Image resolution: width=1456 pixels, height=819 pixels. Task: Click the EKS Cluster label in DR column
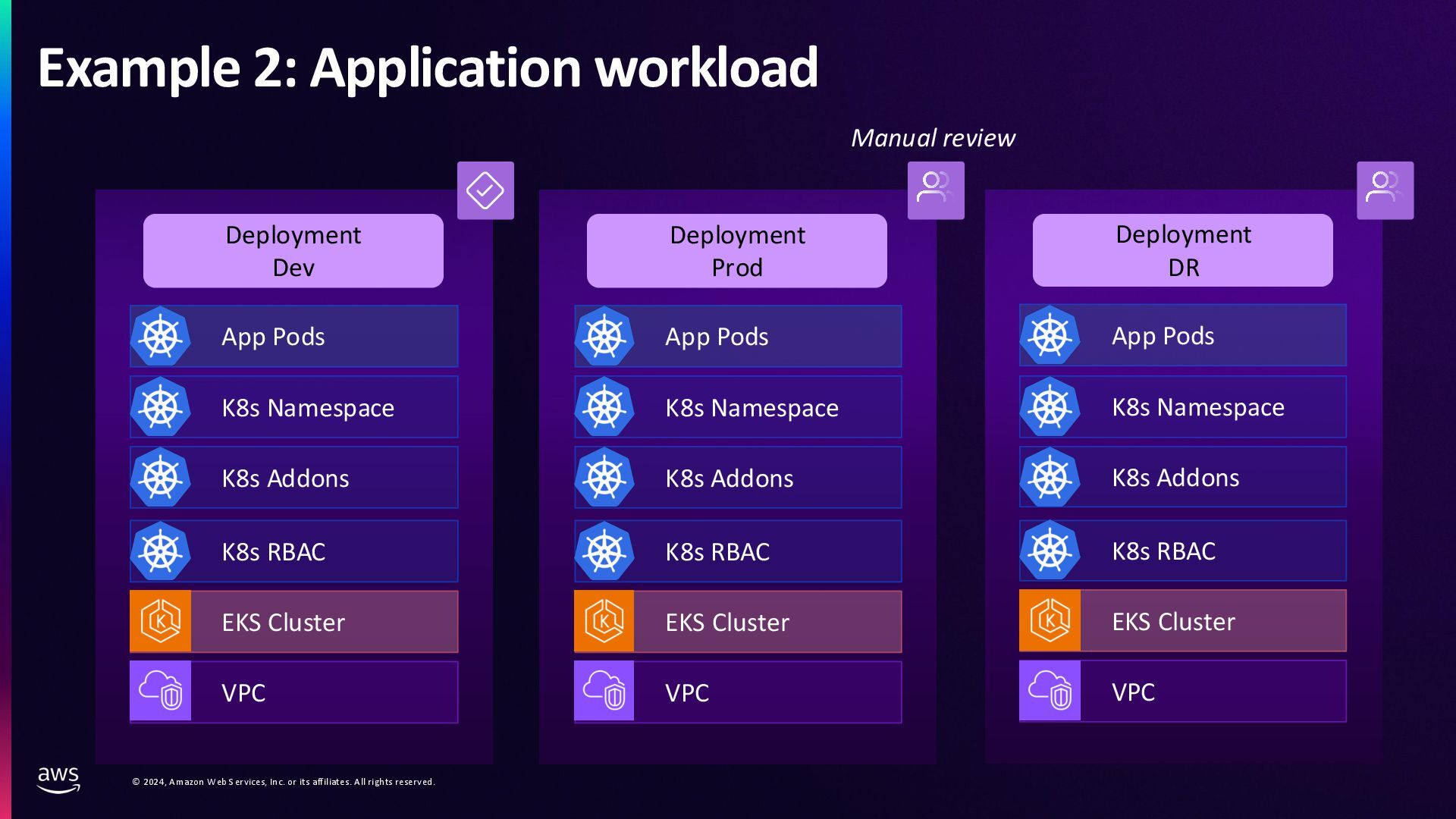coord(1173,622)
